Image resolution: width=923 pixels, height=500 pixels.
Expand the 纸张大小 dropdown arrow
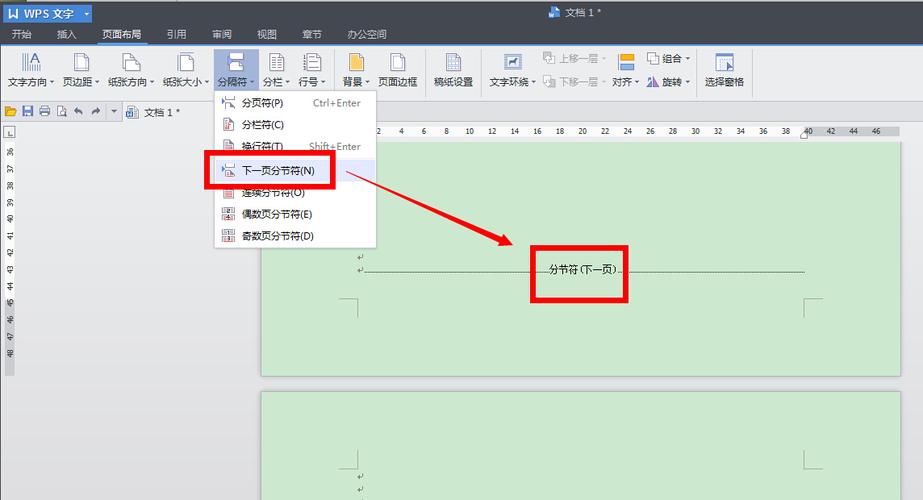(207, 82)
